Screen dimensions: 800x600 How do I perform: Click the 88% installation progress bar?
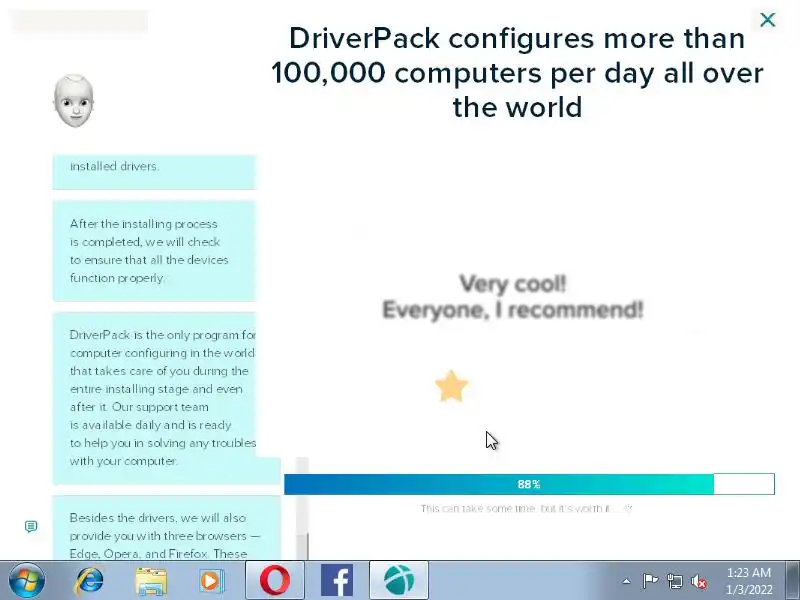tap(529, 484)
